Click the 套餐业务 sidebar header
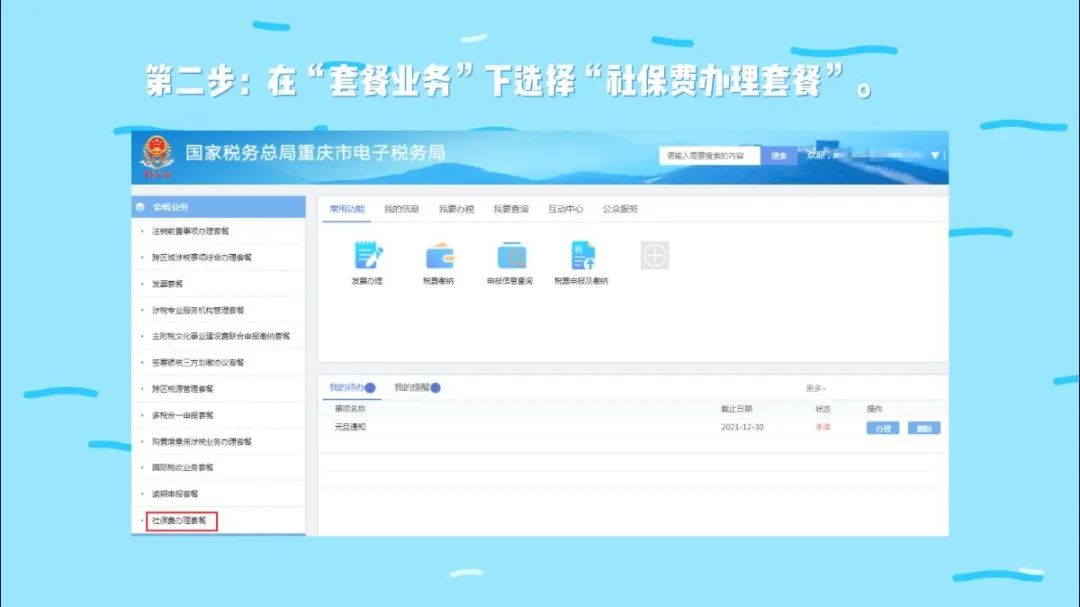The height and width of the screenshot is (607, 1080). coord(218,207)
